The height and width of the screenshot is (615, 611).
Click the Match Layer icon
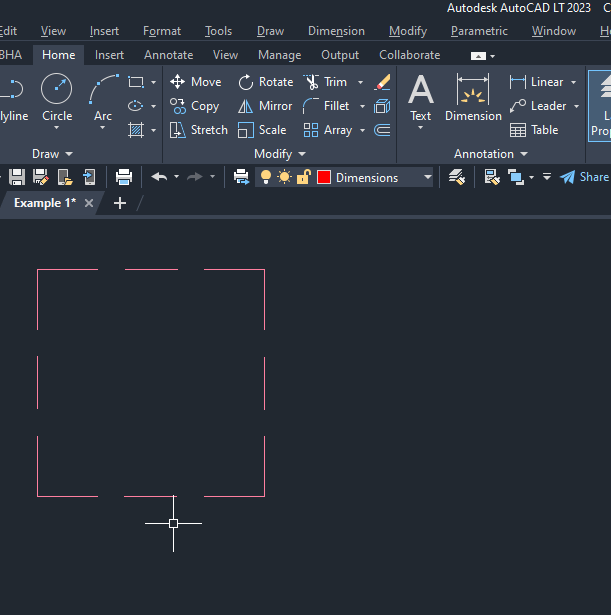(457, 177)
